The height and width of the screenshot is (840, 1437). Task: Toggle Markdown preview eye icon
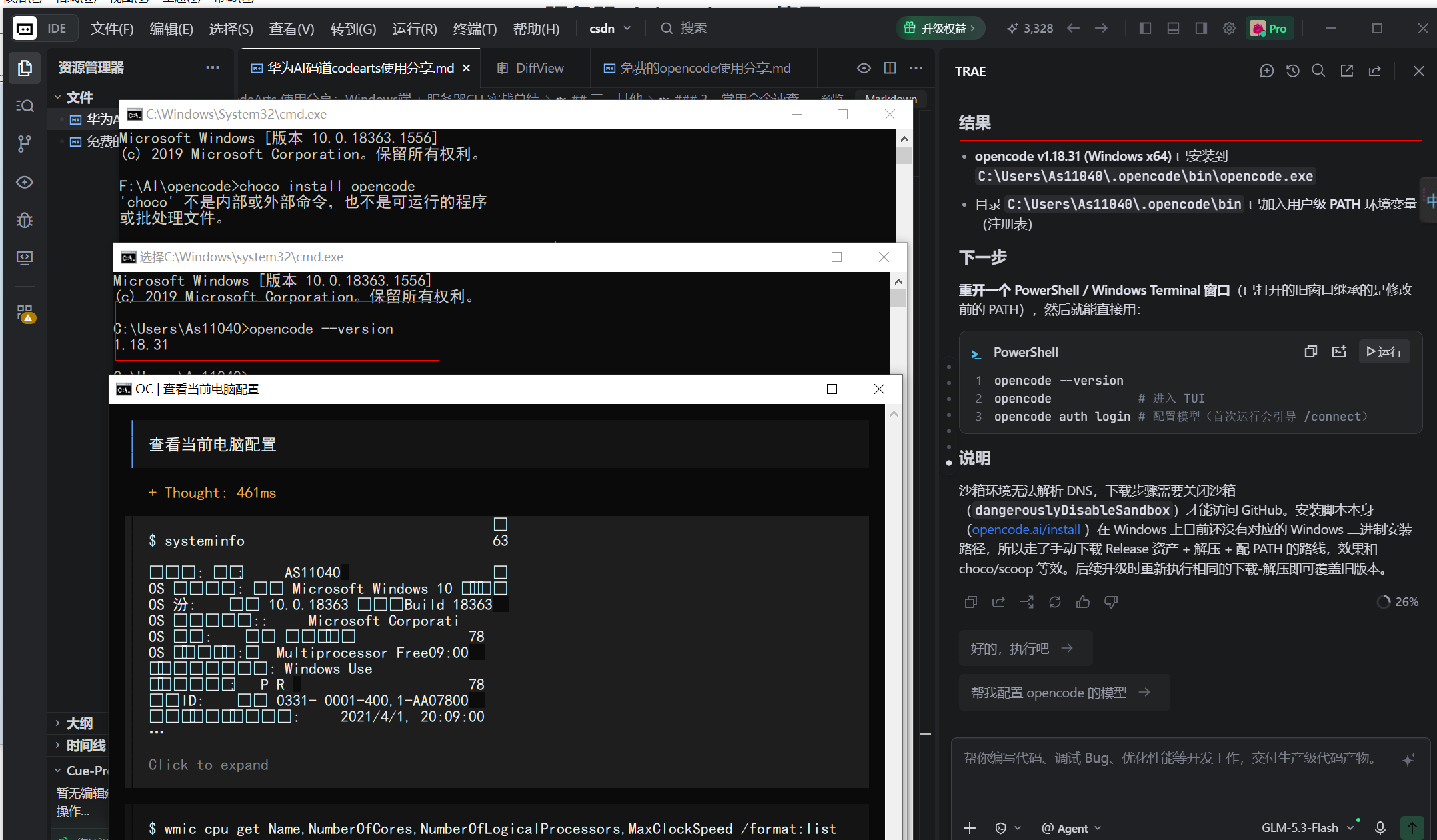pos(864,68)
